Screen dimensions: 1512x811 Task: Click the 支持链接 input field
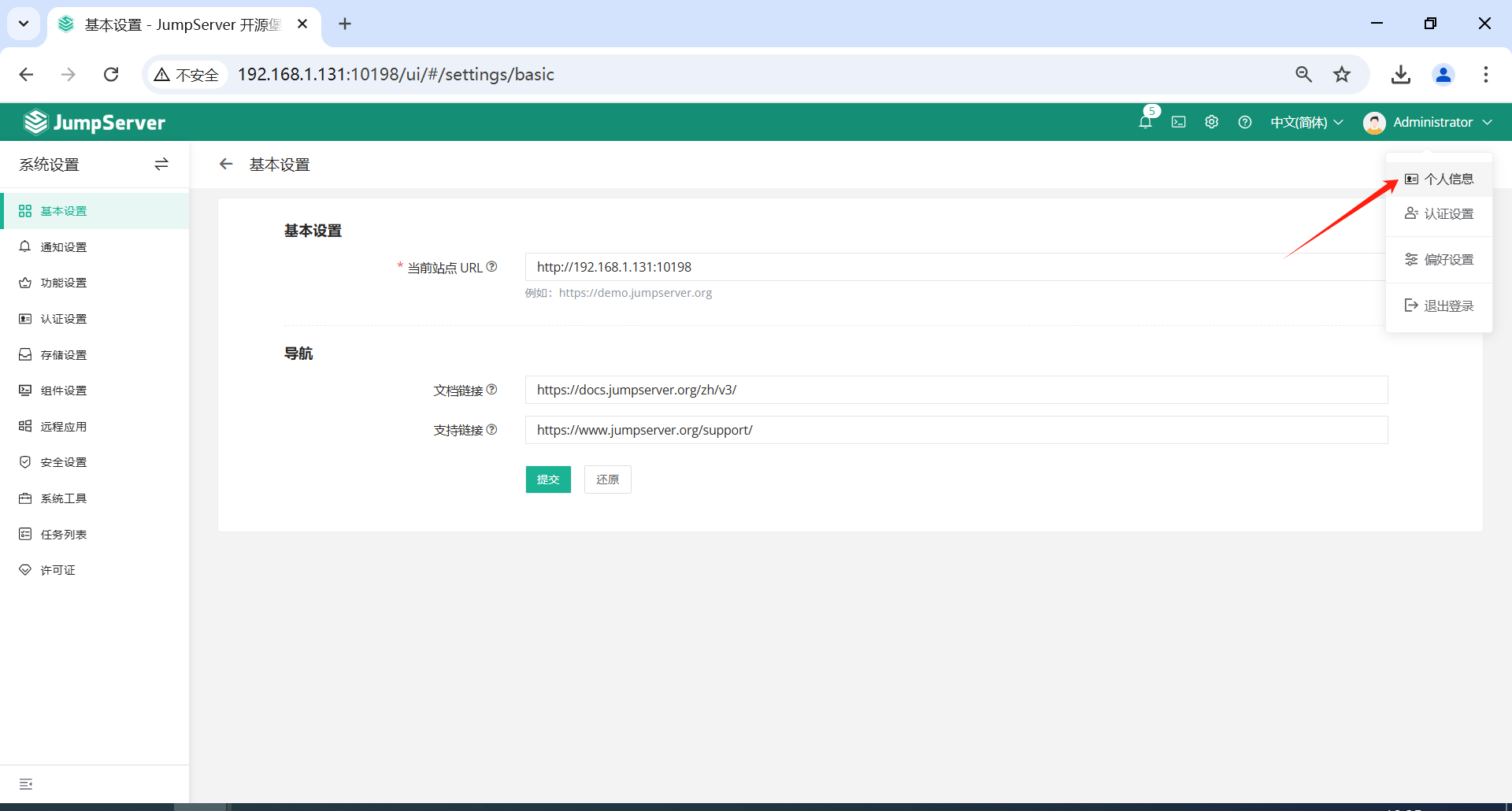[x=956, y=430]
